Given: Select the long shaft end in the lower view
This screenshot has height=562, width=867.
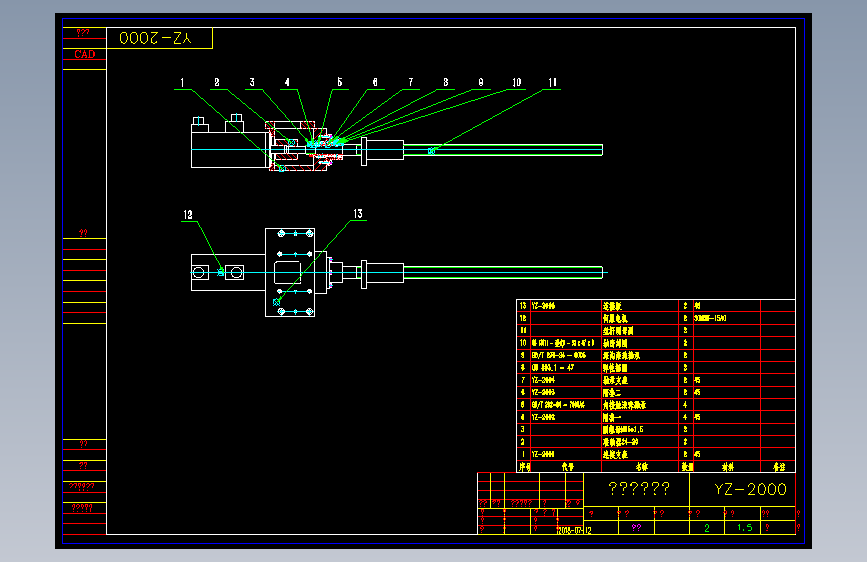Looking at the screenshot, I should [503, 272].
